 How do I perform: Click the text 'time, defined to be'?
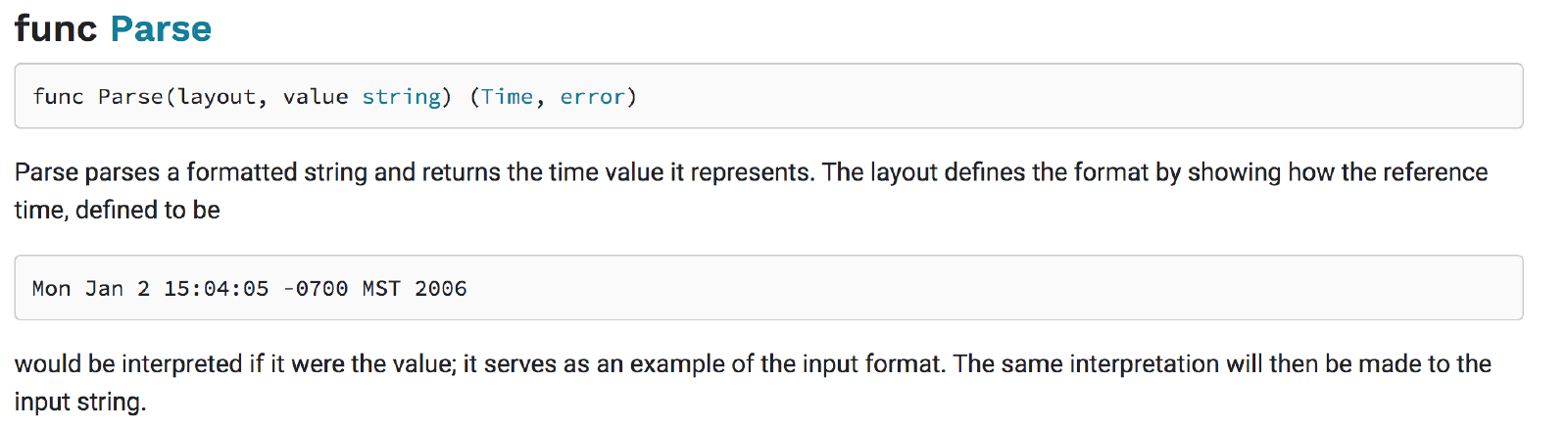117,211
